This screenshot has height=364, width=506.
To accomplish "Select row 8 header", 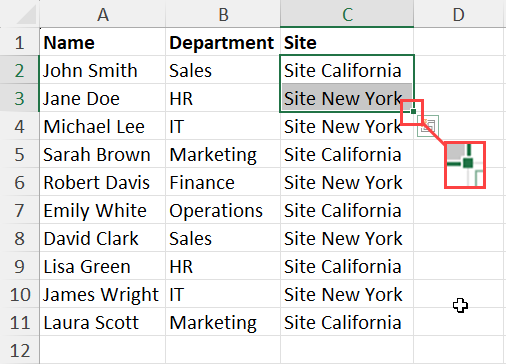I will [x=20, y=238].
